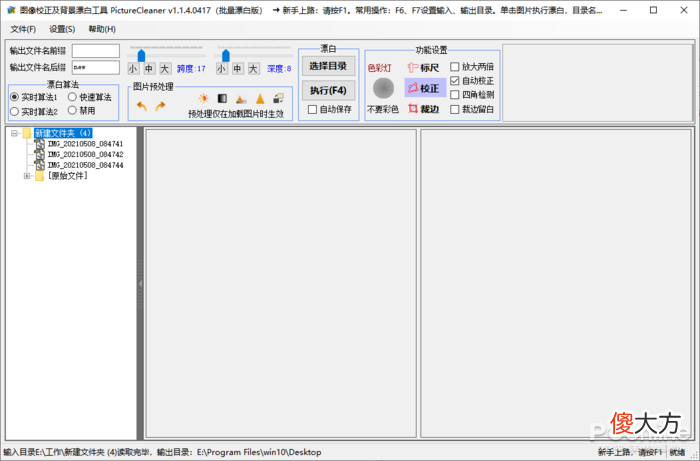The width and height of the screenshot is (700, 461).
Task: Click the 深度:8 value text
Action: coord(279,69)
